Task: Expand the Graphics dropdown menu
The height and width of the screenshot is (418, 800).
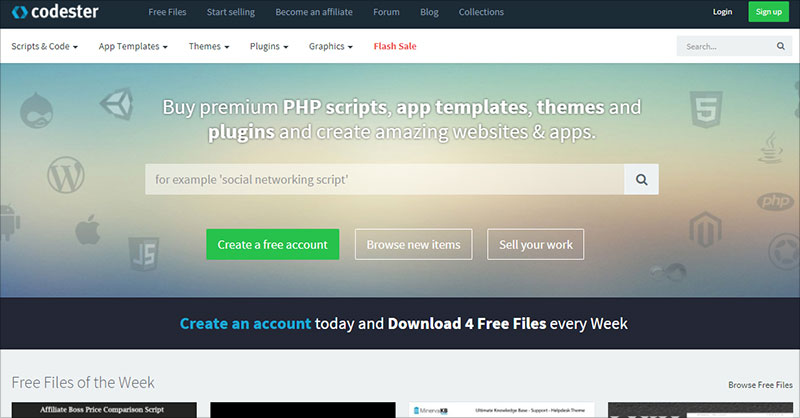Action: 331,46
